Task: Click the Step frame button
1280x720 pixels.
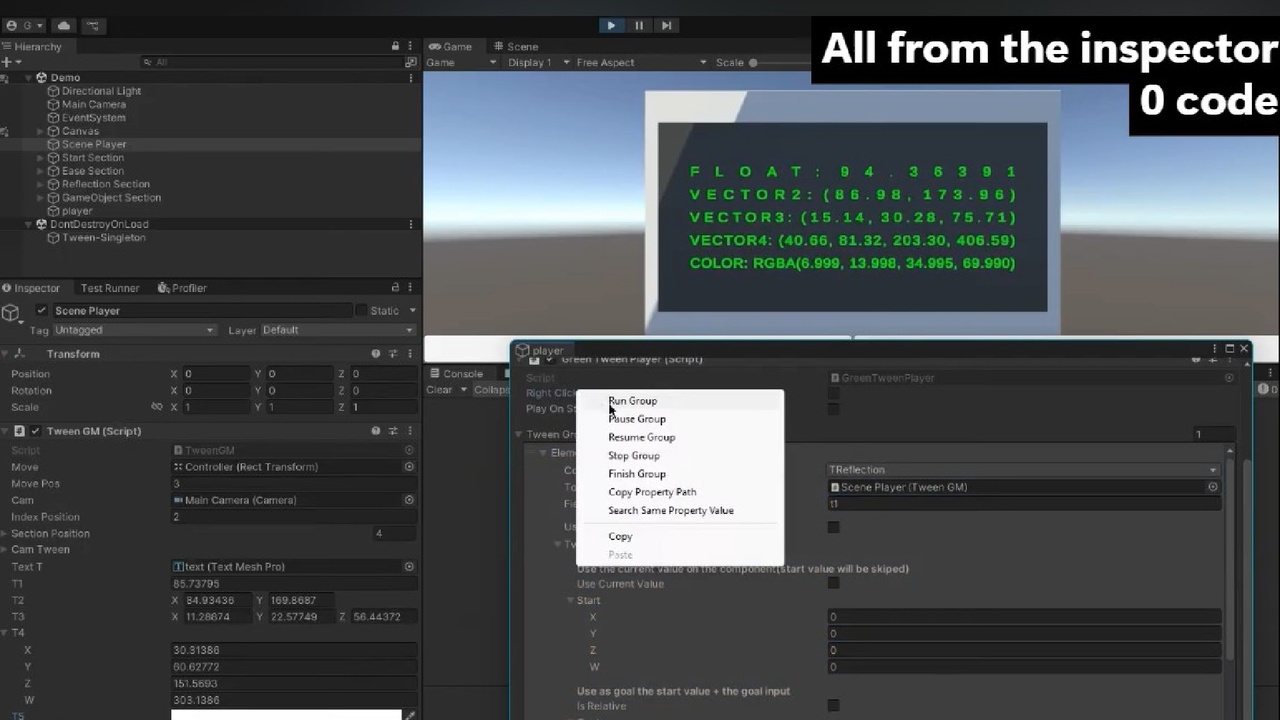Action: (666, 25)
